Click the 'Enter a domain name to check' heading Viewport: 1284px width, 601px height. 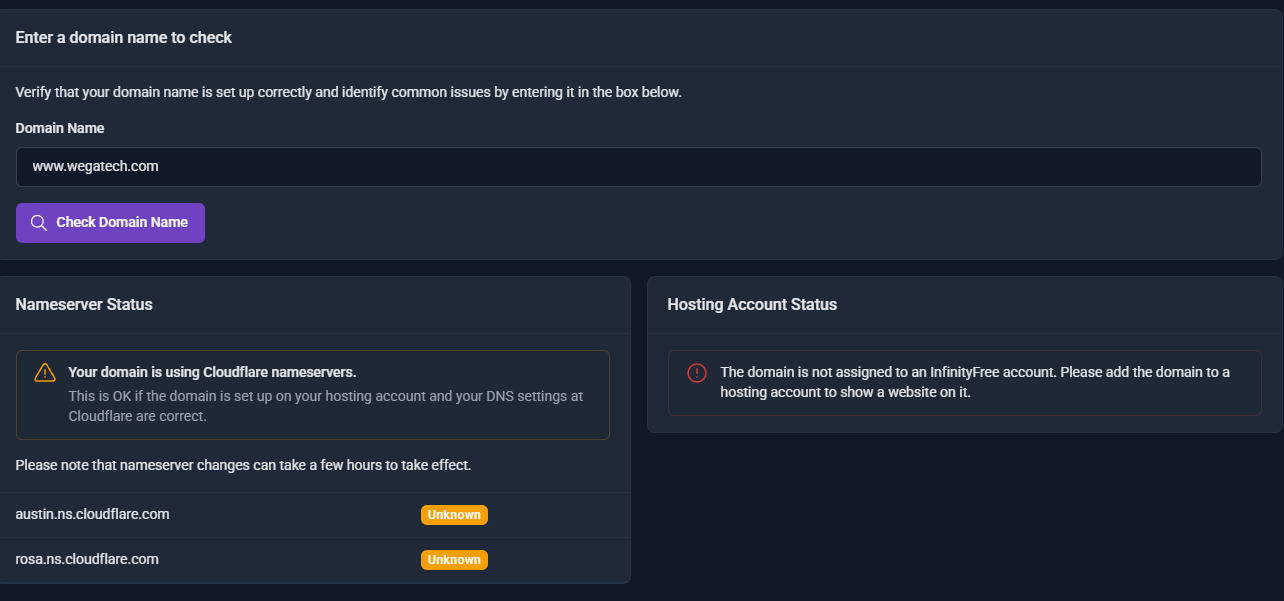(x=124, y=37)
